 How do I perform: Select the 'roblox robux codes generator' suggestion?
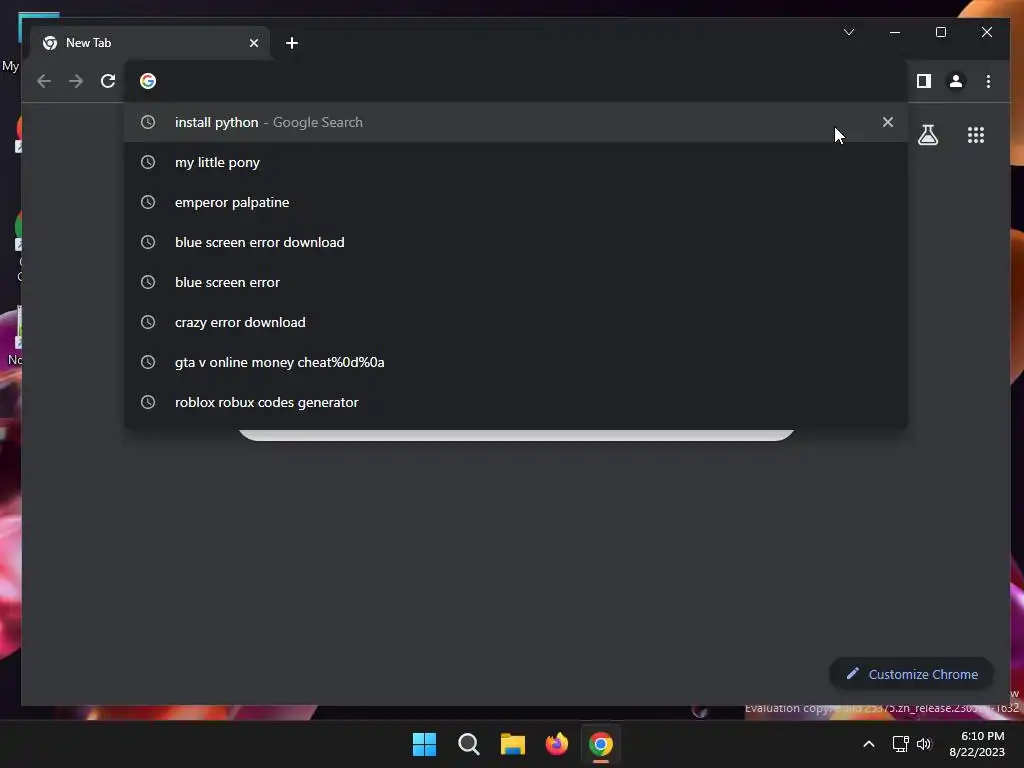pos(515,402)
